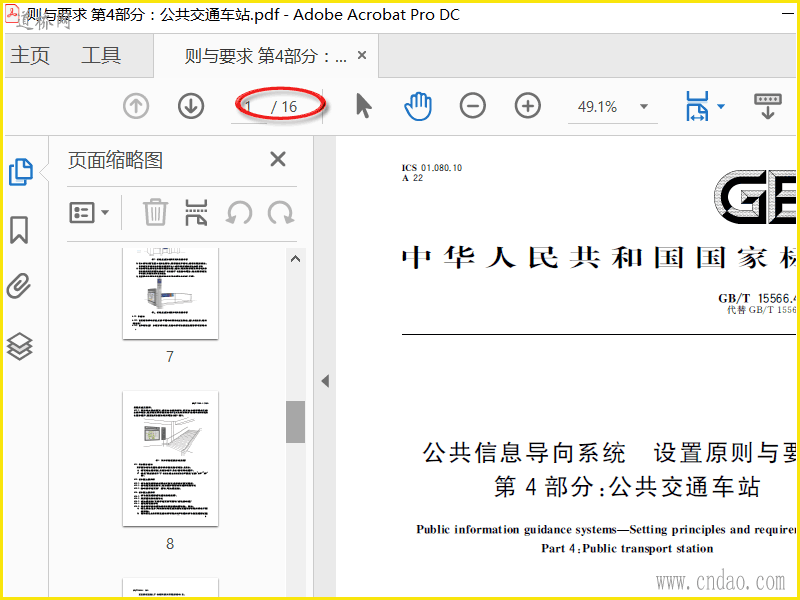This screenshot has height=600, width=800.
Task: Select the page 7 thumbnail
Action: [x=170, y=294]
